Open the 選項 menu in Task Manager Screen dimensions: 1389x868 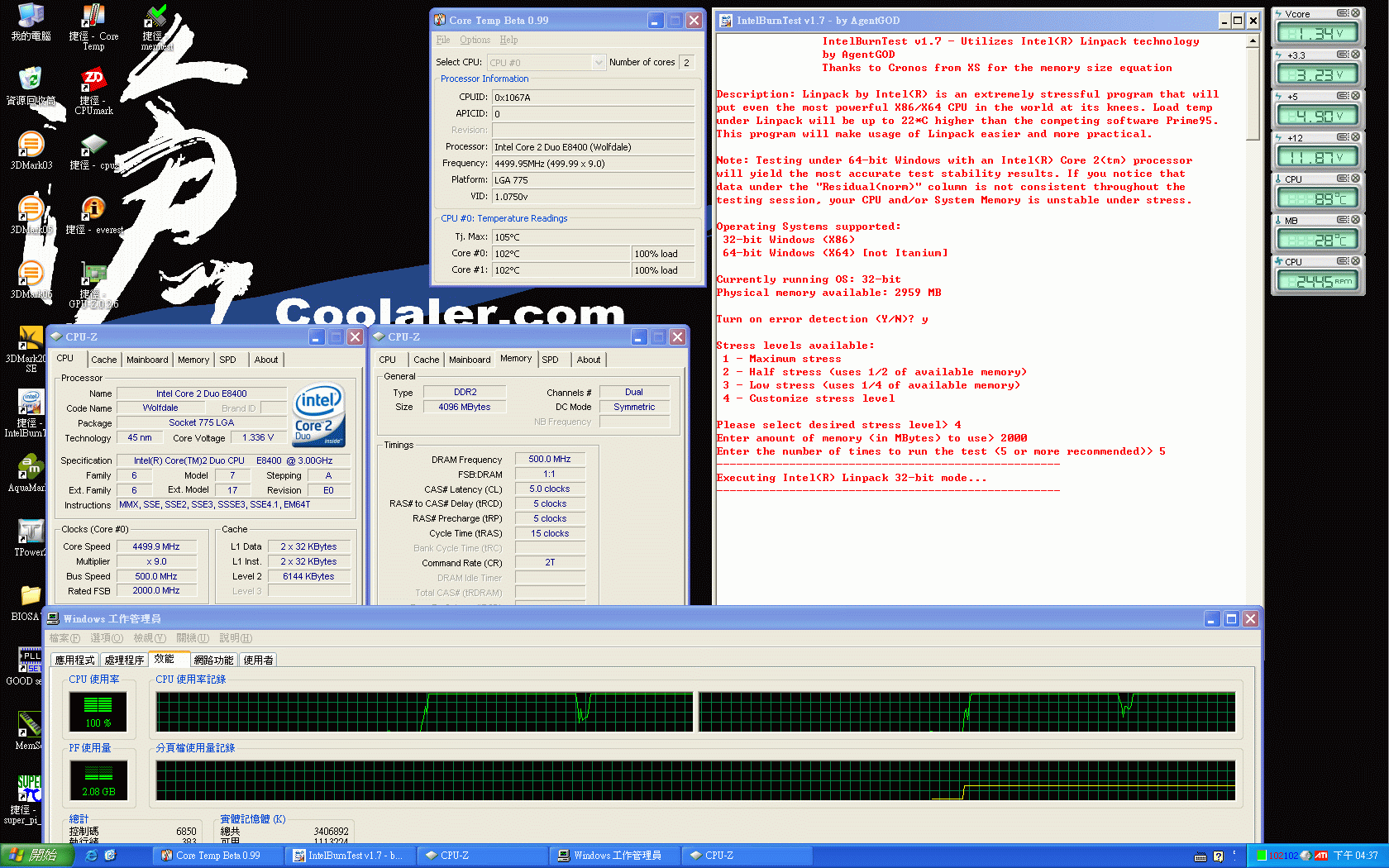coord(107,638)
